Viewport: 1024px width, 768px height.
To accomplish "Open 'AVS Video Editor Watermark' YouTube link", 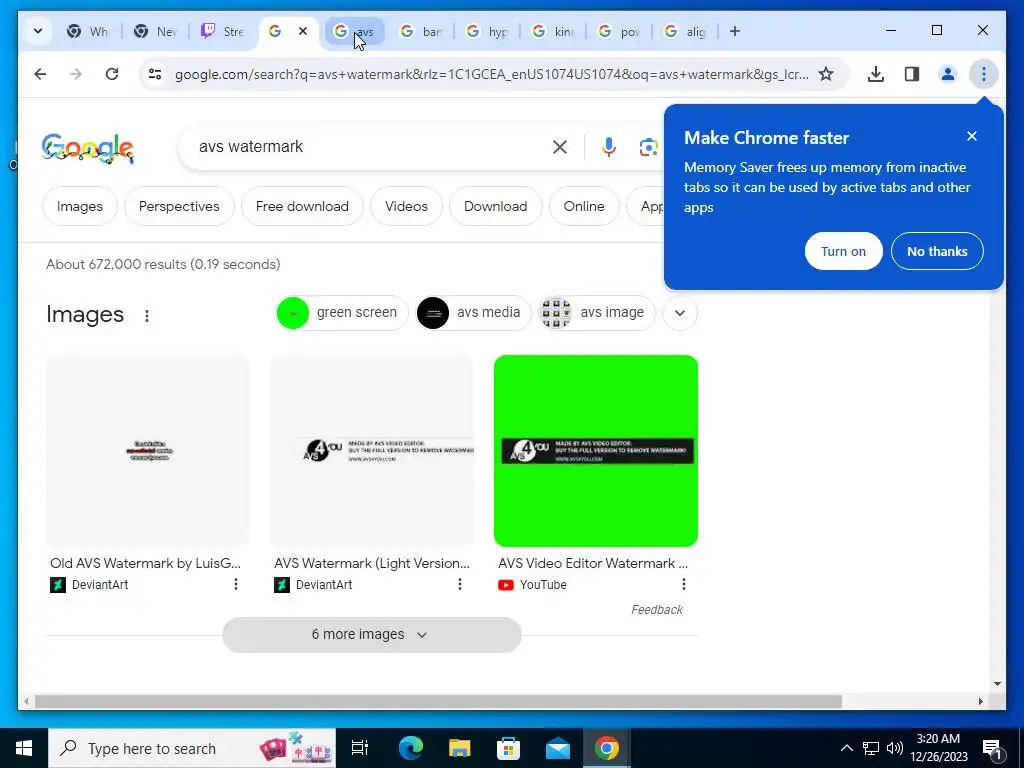I will pyautogui.click(x=593, y=563).
